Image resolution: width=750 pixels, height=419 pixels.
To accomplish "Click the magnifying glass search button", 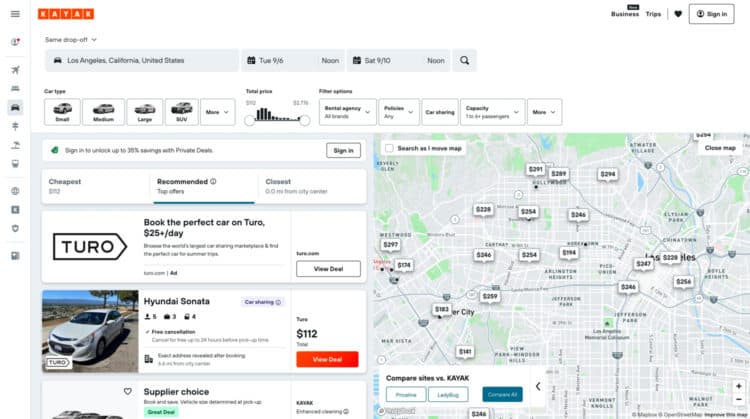I will click(x=464, y=61).
